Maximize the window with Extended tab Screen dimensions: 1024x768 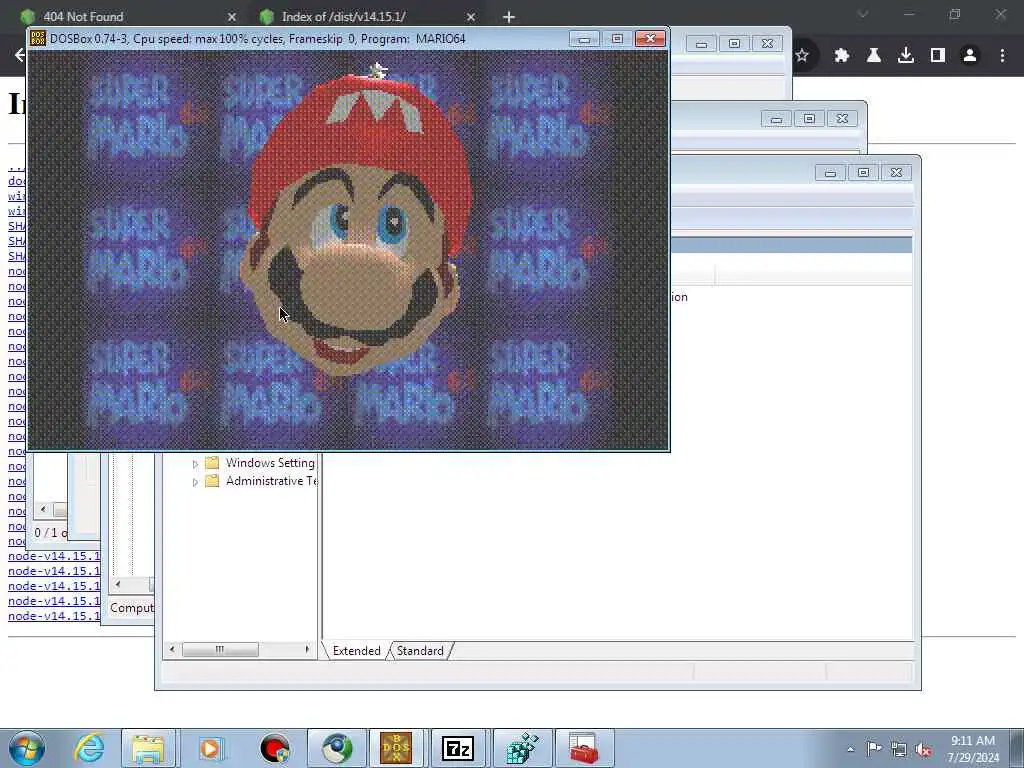[x=863, y=173]
